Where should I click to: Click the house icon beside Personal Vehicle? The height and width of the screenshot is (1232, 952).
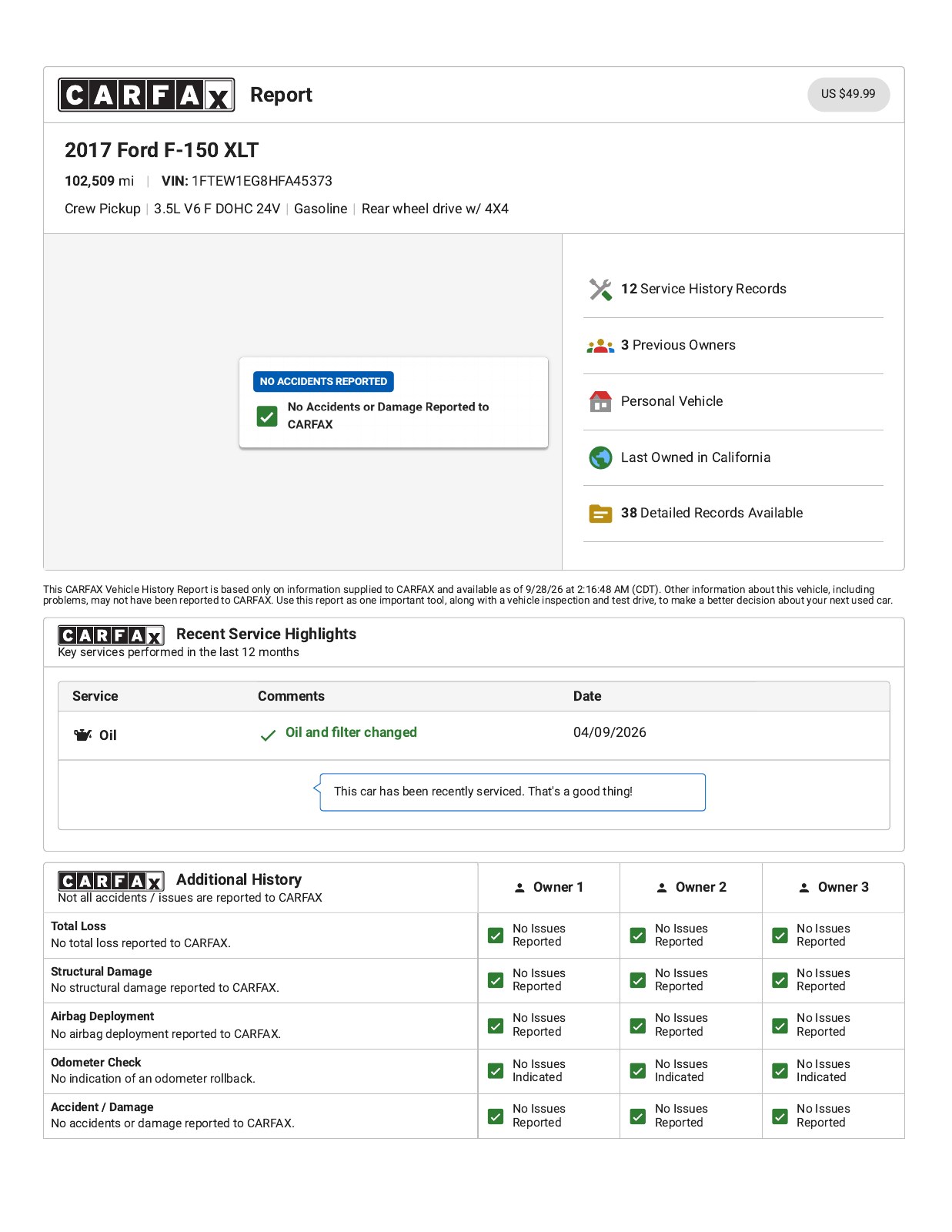pyautogui.click(x=600, y=401)
